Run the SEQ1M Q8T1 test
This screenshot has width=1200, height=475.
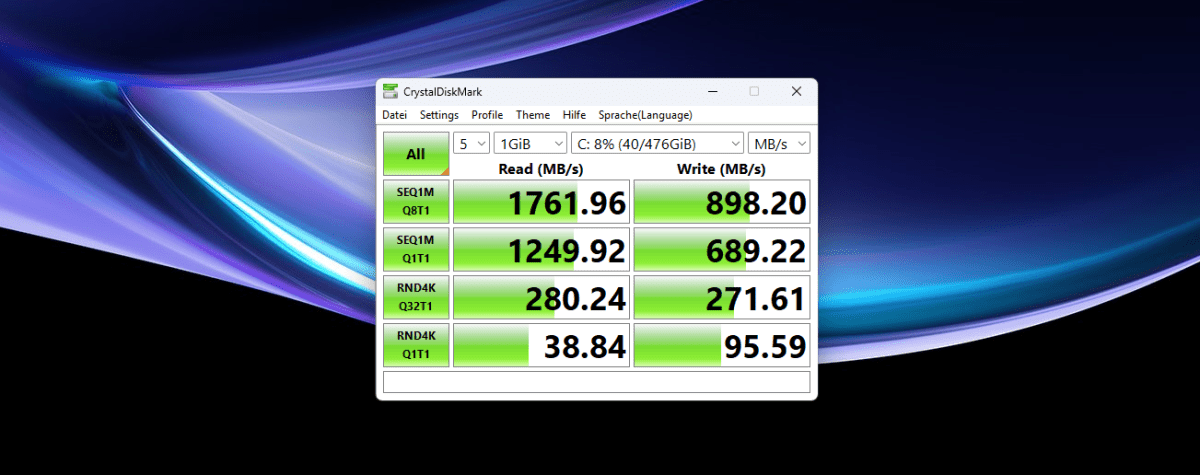416,201
